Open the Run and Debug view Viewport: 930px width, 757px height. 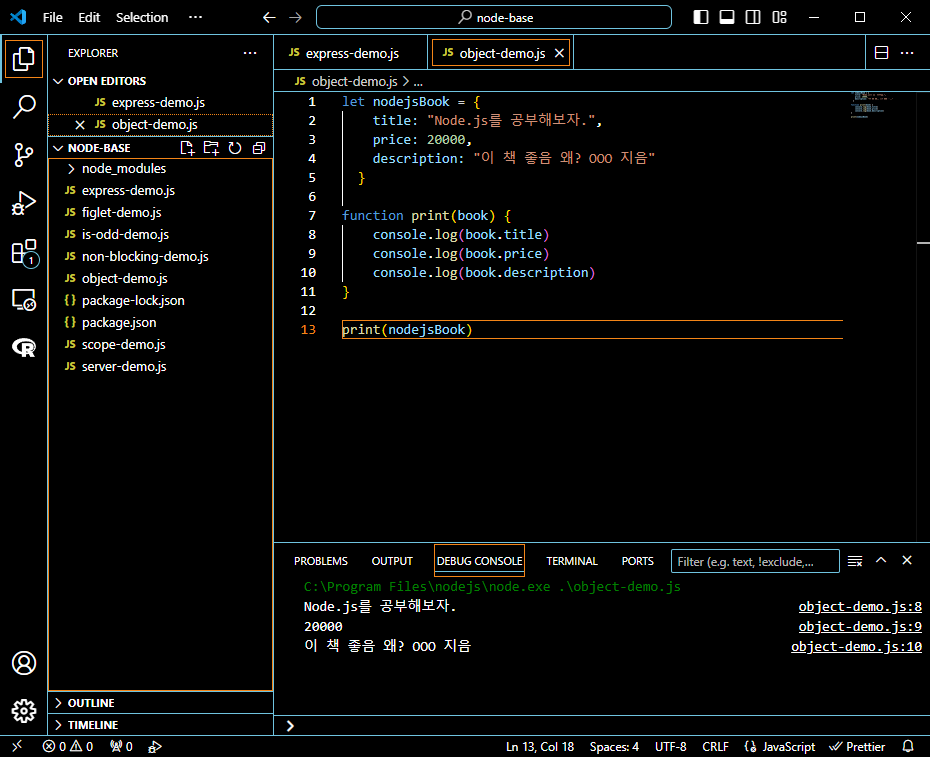[24, 203]
